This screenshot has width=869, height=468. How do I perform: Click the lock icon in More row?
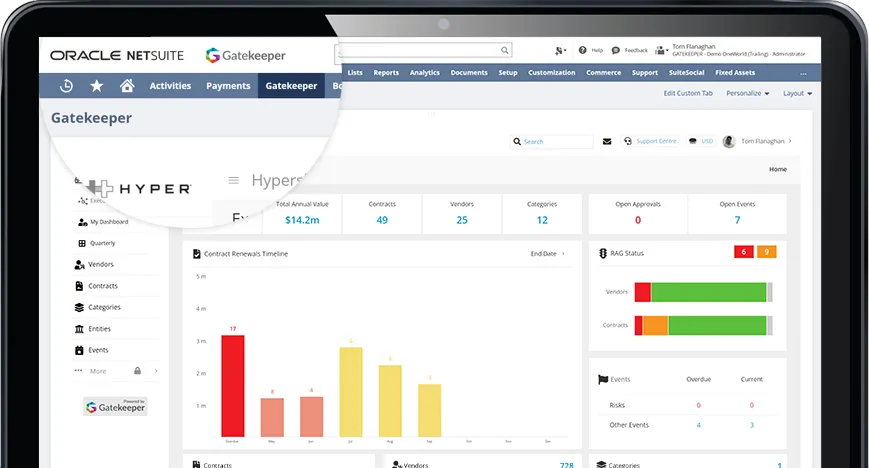click(137, 370)
